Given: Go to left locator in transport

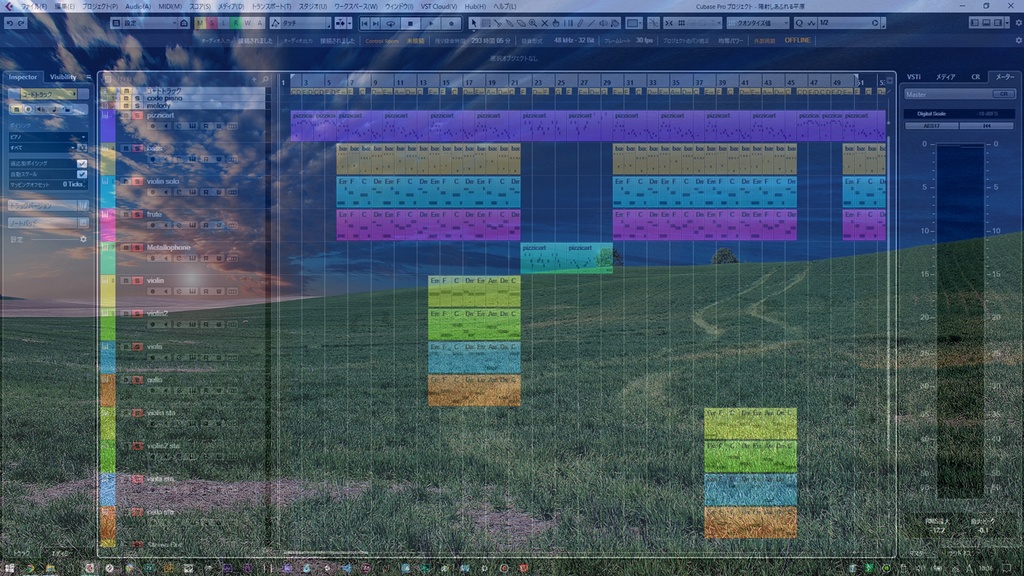Looking at the screenshot, I should (x=364, y=23).
